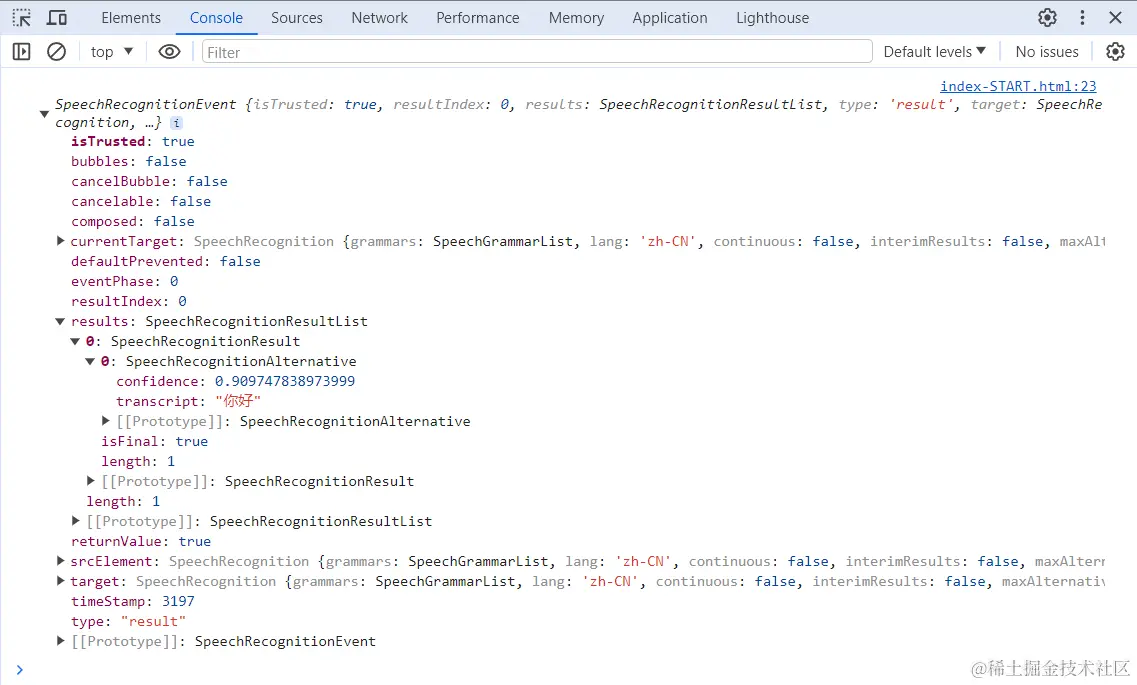Select the composed: false row
The height and width of the screenshot is (685, 1137).
133,221
